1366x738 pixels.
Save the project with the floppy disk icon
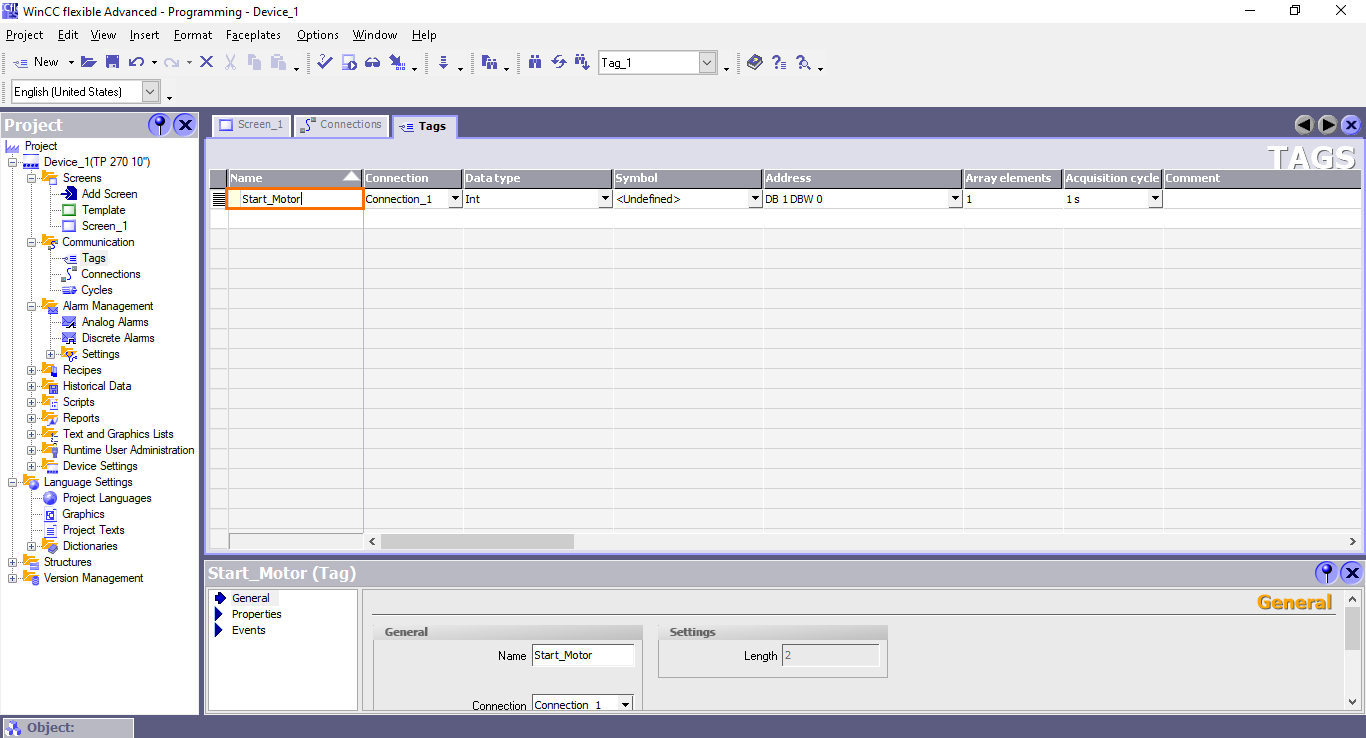click(x=113, y=62)
